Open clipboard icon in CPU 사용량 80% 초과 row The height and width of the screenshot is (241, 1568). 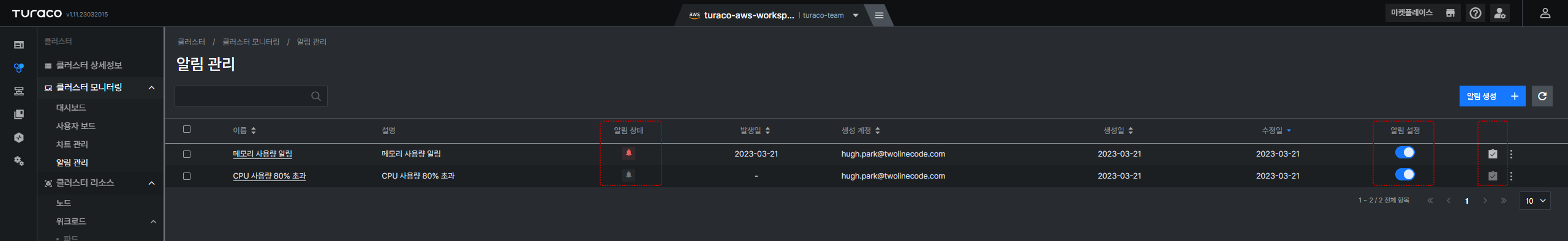(x=1493, y=176)
